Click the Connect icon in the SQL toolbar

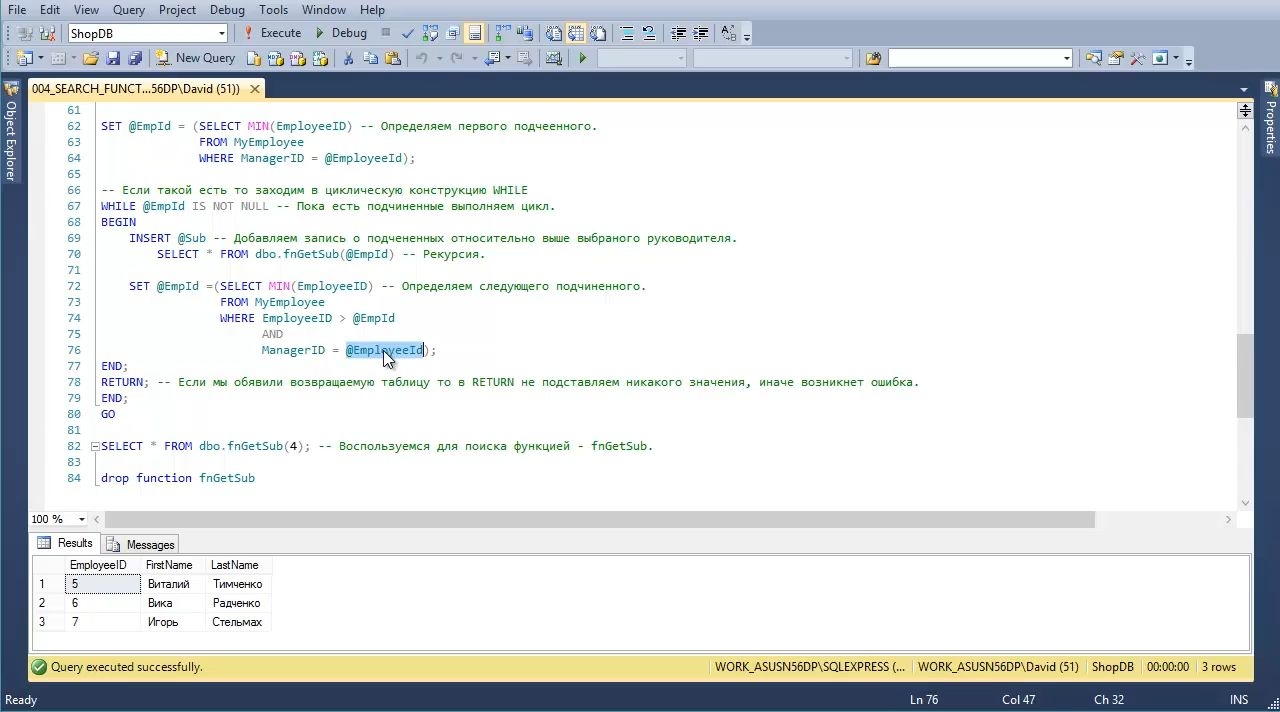point(25,33)
